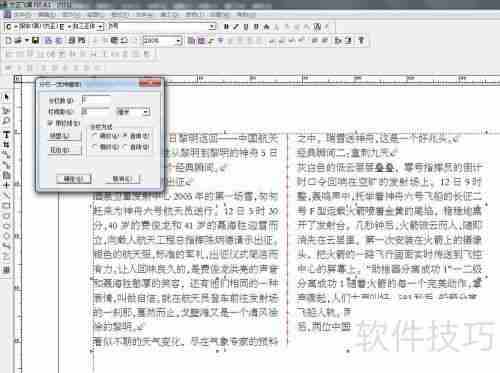
Task: Select the bottom-left radio in column mode group
Action: [95, 146]
